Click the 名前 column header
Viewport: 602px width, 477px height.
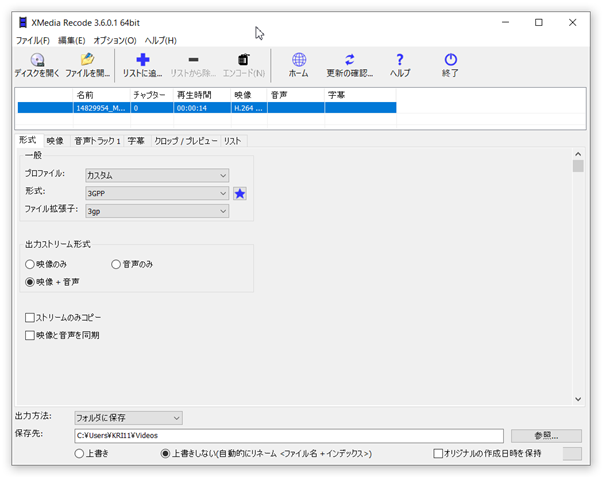(101, 95)
